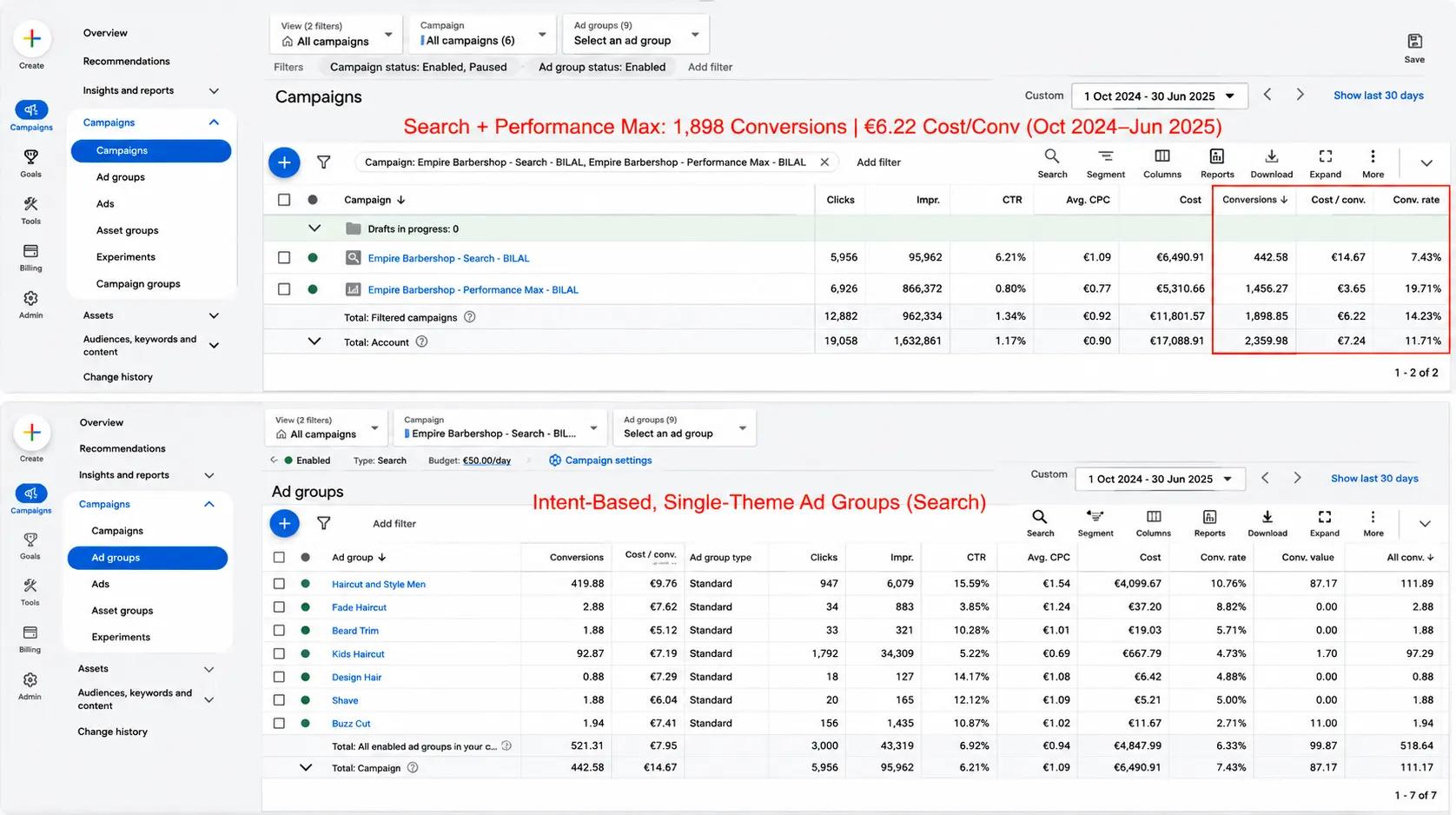
Task: Check the Fade Haircut row checkbox
Action: click(x=279, y=607)
